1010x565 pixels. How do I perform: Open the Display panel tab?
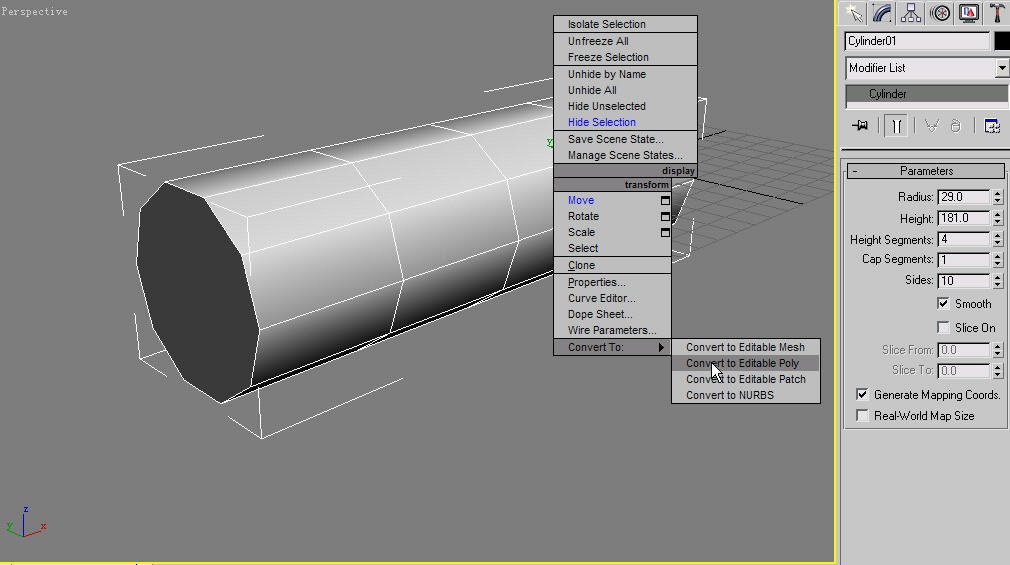(x=969, y=13)
